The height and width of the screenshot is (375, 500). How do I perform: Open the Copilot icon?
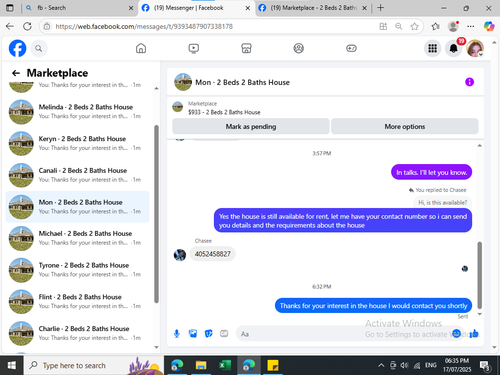[489, 26]
